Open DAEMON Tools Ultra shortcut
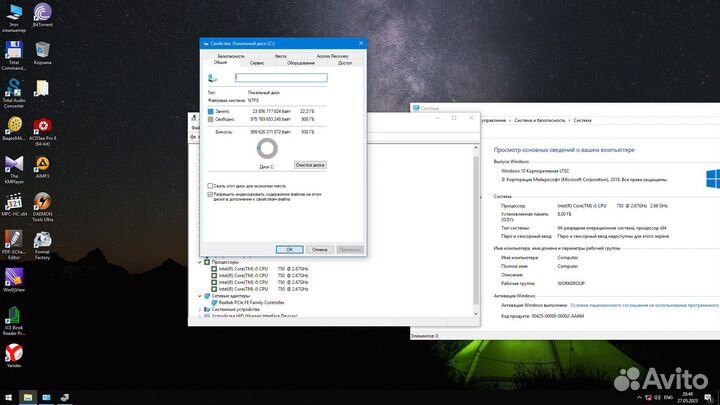Viewport: 720px width, 405px height. [x=42, y=207]
